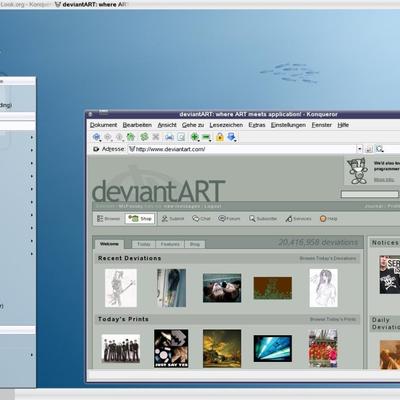The image size is (400, 400).
Task: Open the blue light rays print
Action: click(273, 349)
